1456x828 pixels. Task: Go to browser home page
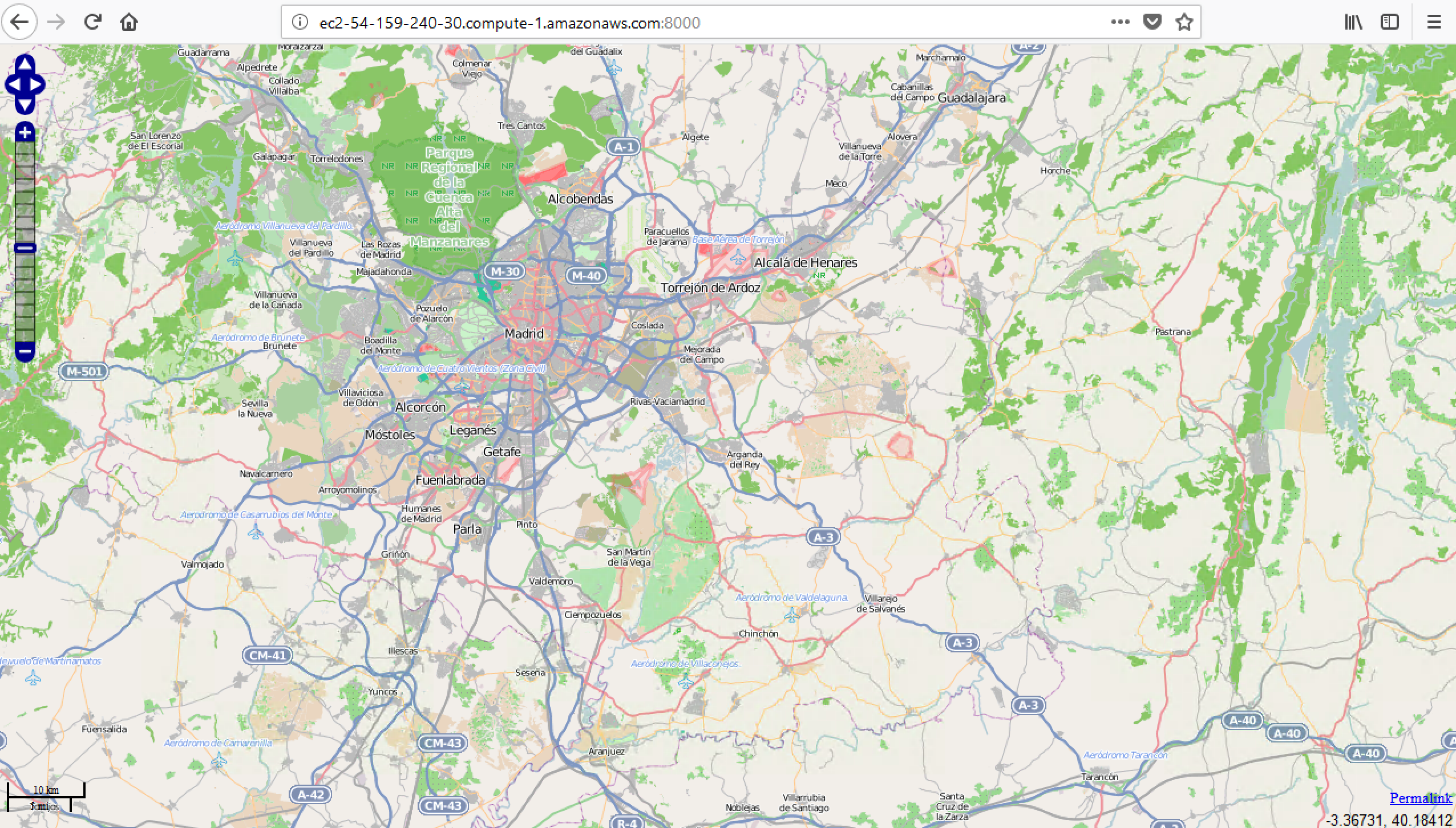[x=129, y=22]
